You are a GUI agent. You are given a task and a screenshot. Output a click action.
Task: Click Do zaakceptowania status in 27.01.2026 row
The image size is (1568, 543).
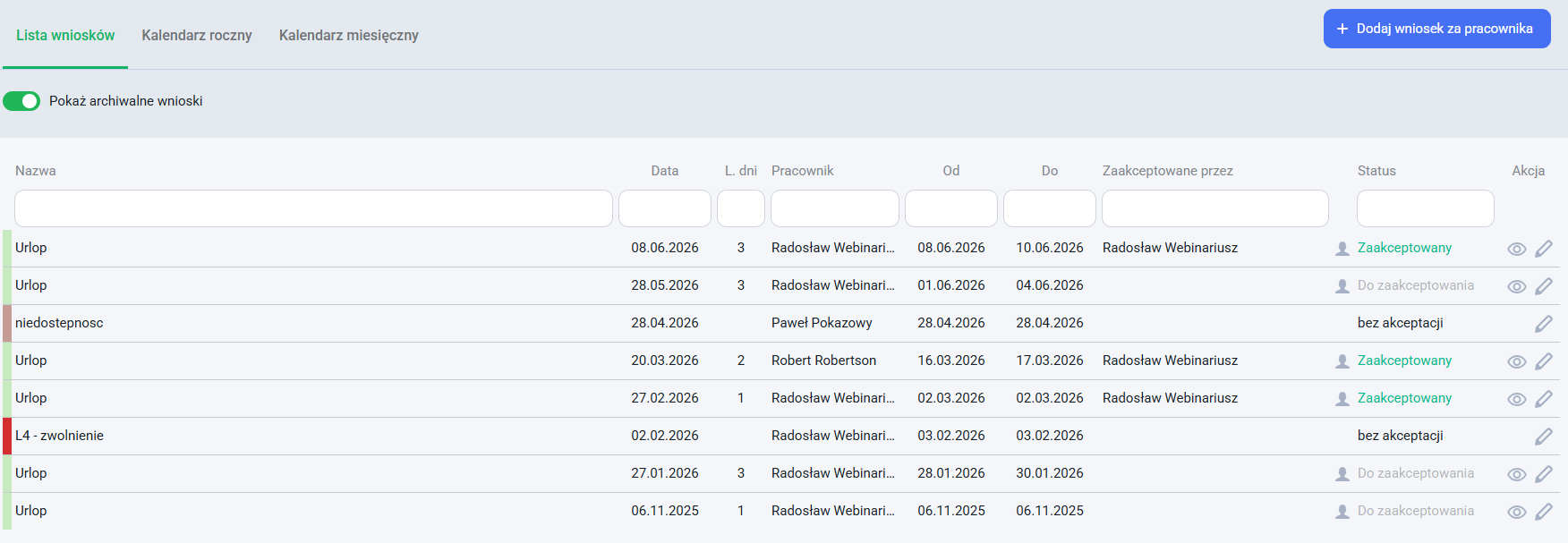1416,473
